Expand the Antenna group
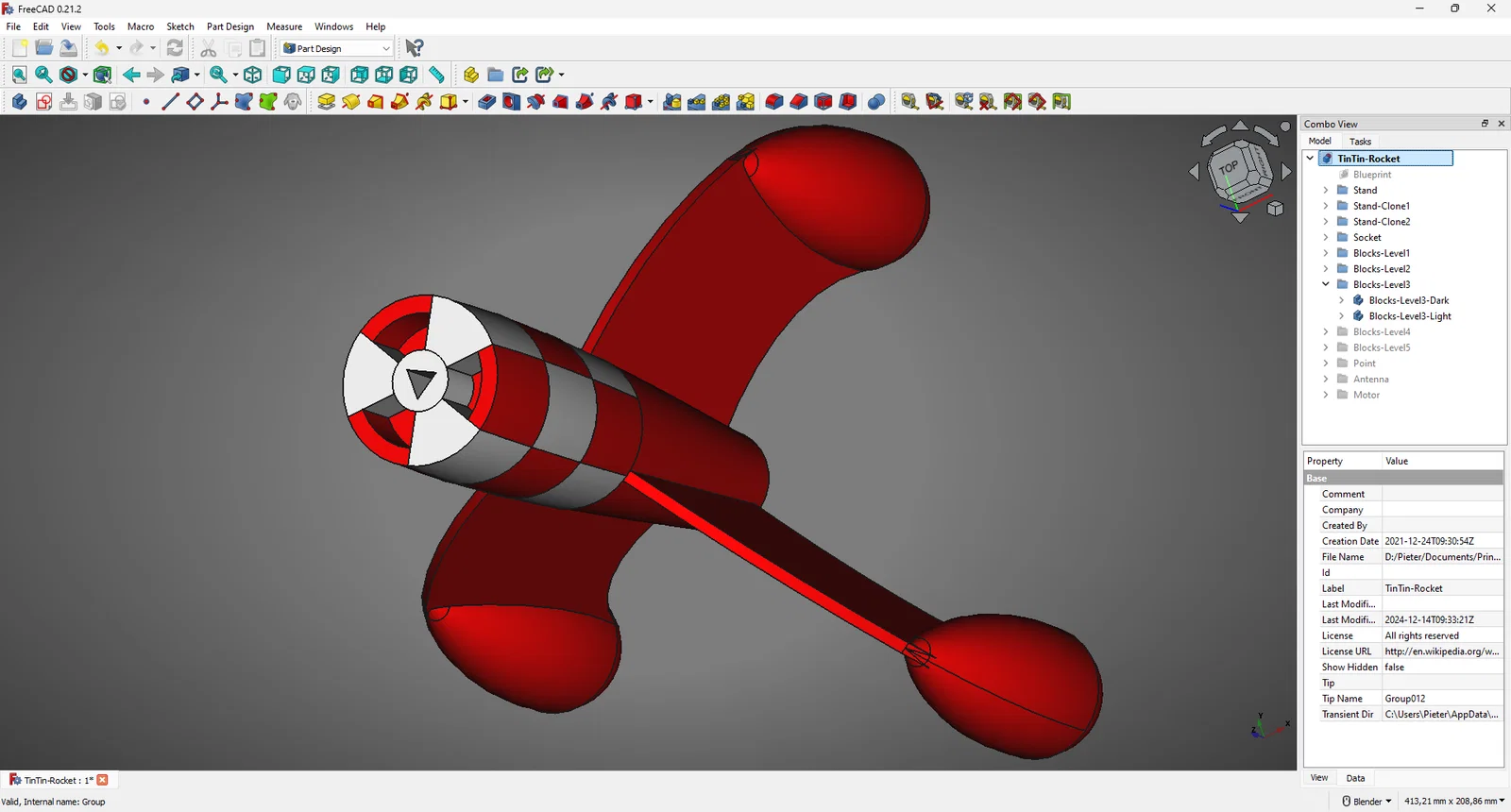1511x812 pixels. tap(1326, 380)
